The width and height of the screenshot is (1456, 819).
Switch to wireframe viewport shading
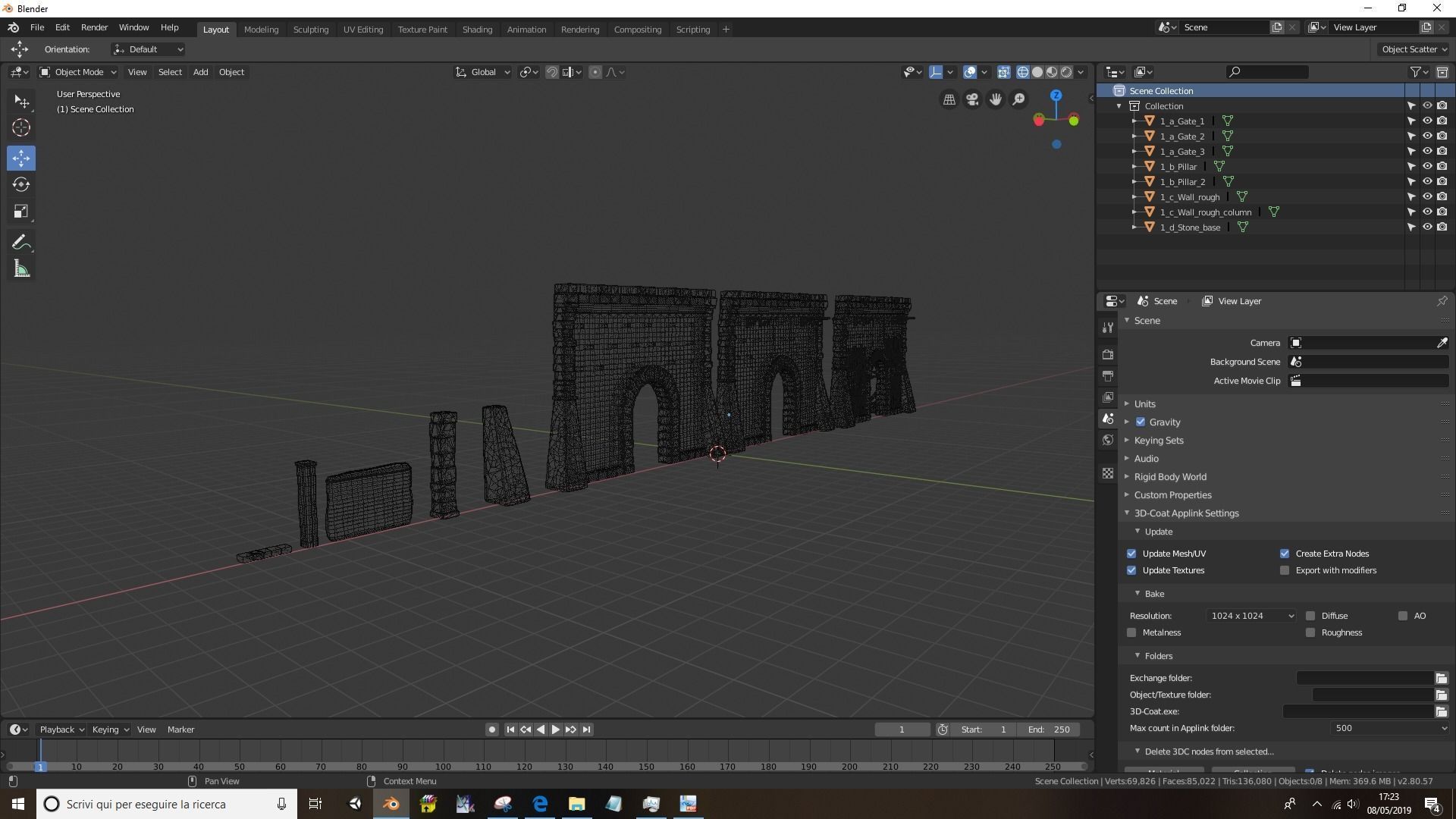pos(1023,72)
